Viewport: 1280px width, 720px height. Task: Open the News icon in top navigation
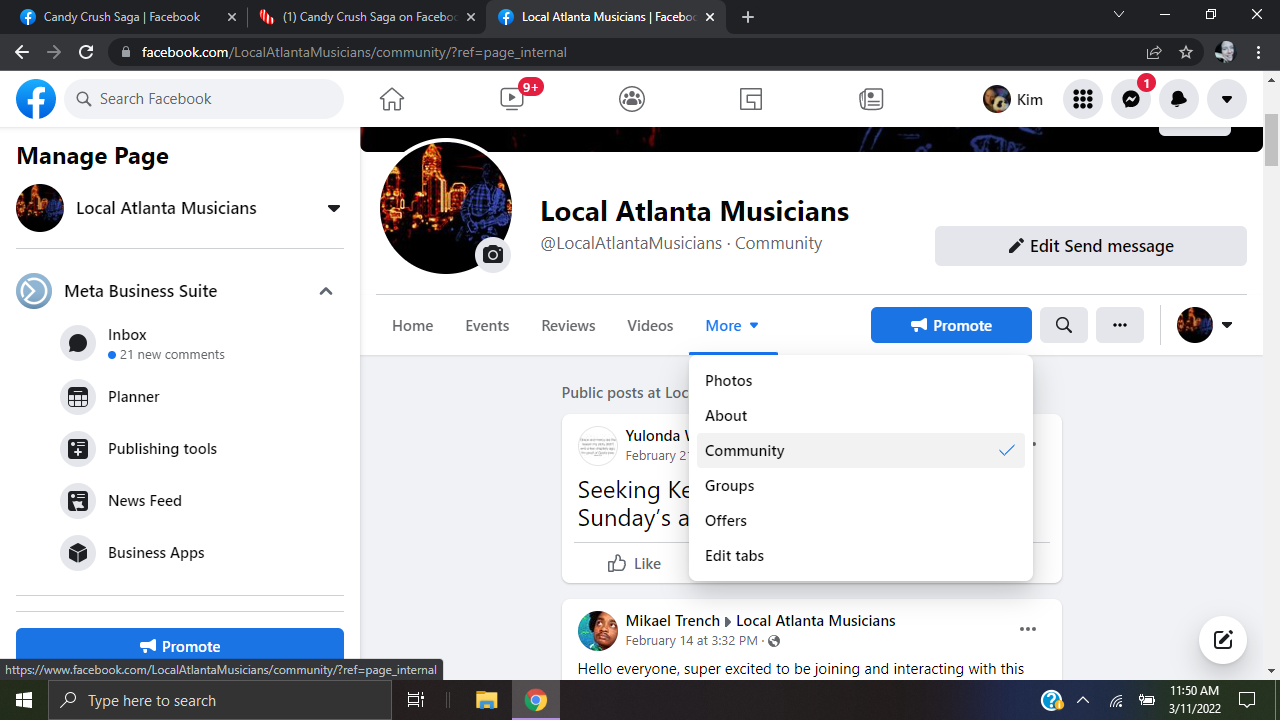(x=871, y=99)
